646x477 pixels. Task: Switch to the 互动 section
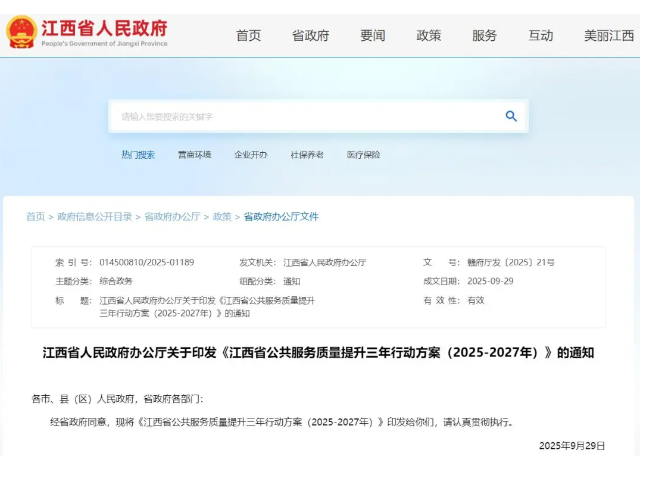pyautogui.click(x=540, y=36)
